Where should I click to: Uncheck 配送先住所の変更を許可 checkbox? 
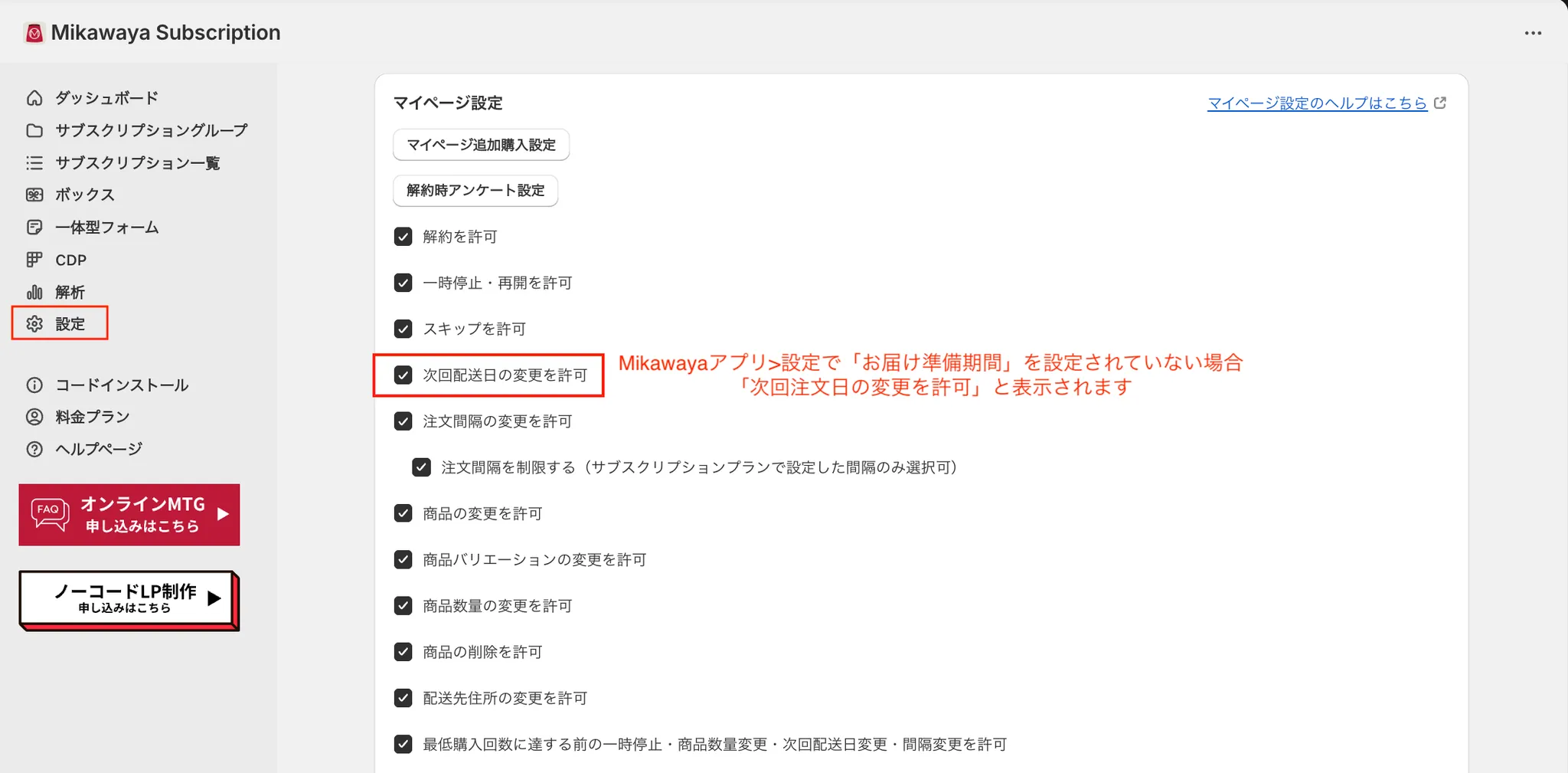(x=403, y=698)
